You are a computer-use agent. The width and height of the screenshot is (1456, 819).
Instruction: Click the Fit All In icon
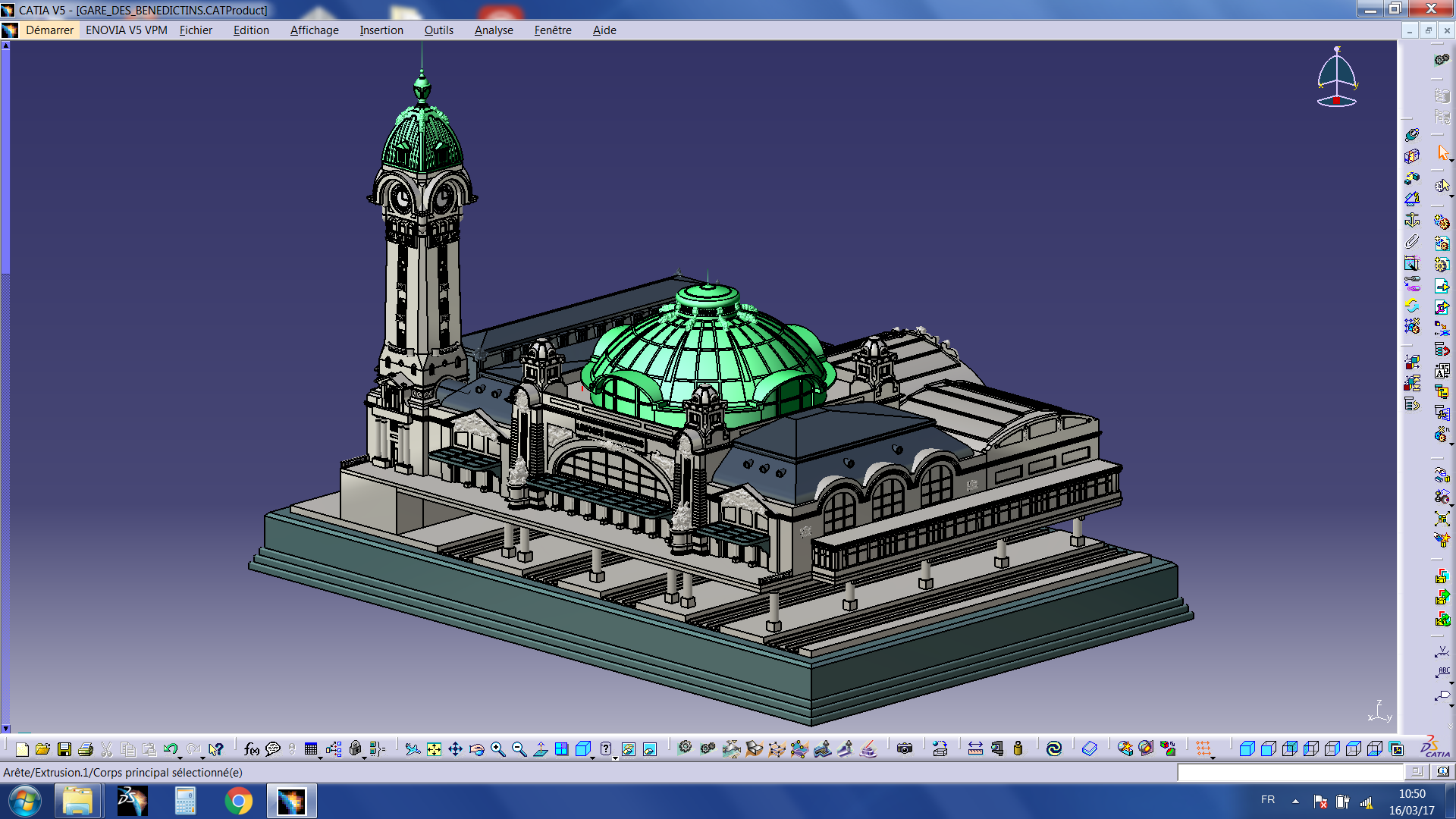[434, 749]
